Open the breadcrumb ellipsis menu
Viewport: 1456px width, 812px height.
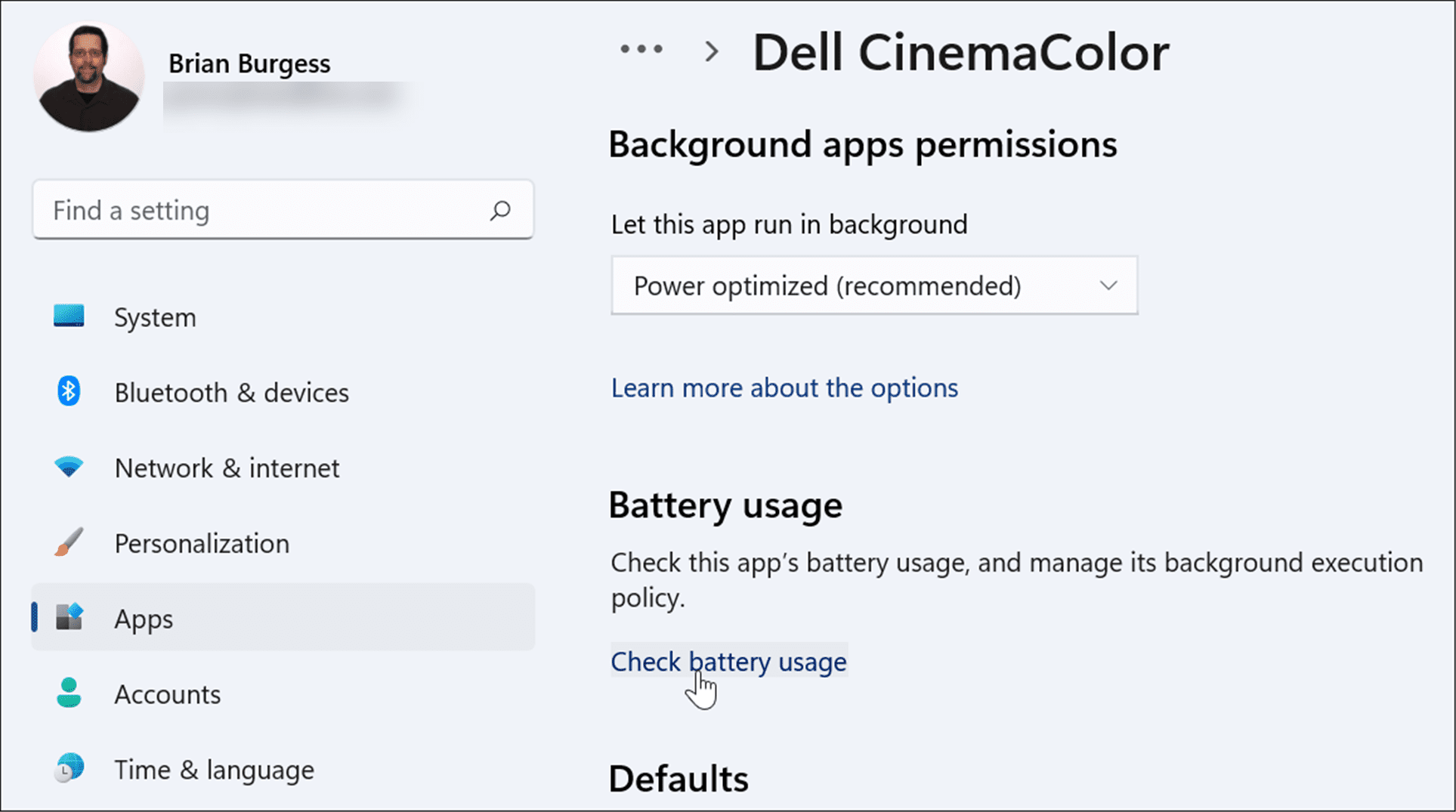(639, 48)
